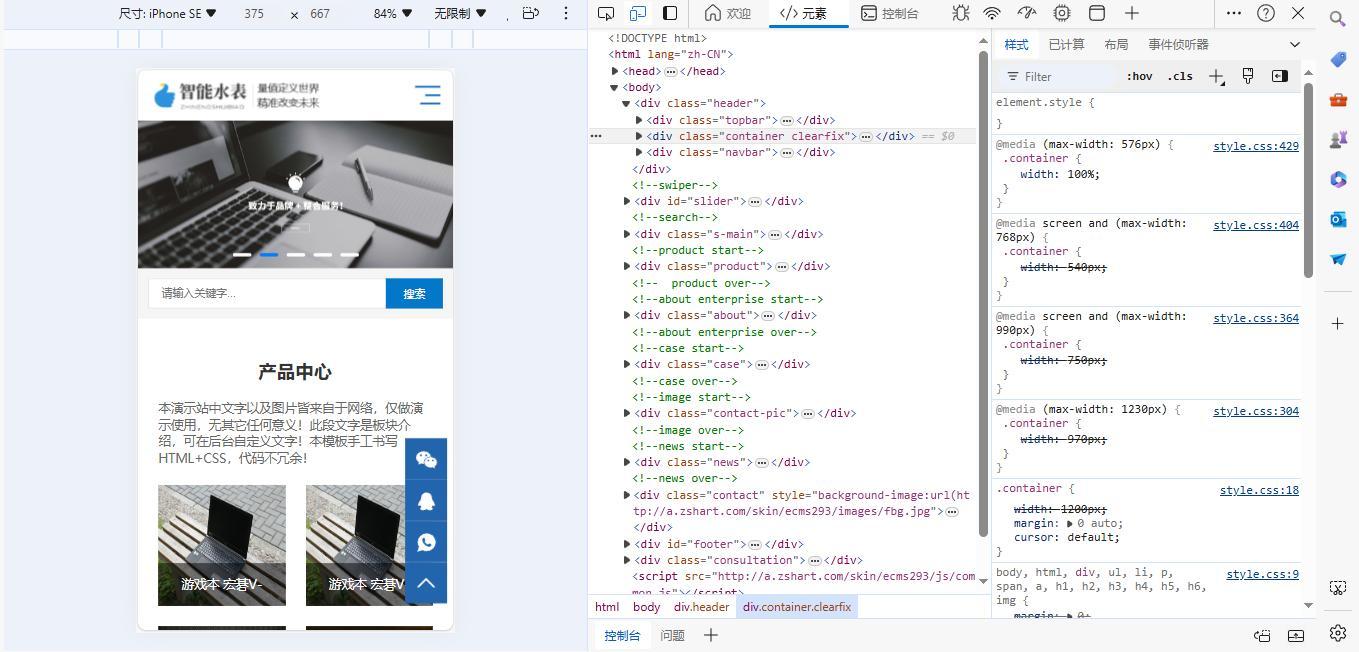1359x652 pixels.
Task: Expand the margin shorthand triangle in .container
Action: pyautogui.click(x=1070, y=523)
